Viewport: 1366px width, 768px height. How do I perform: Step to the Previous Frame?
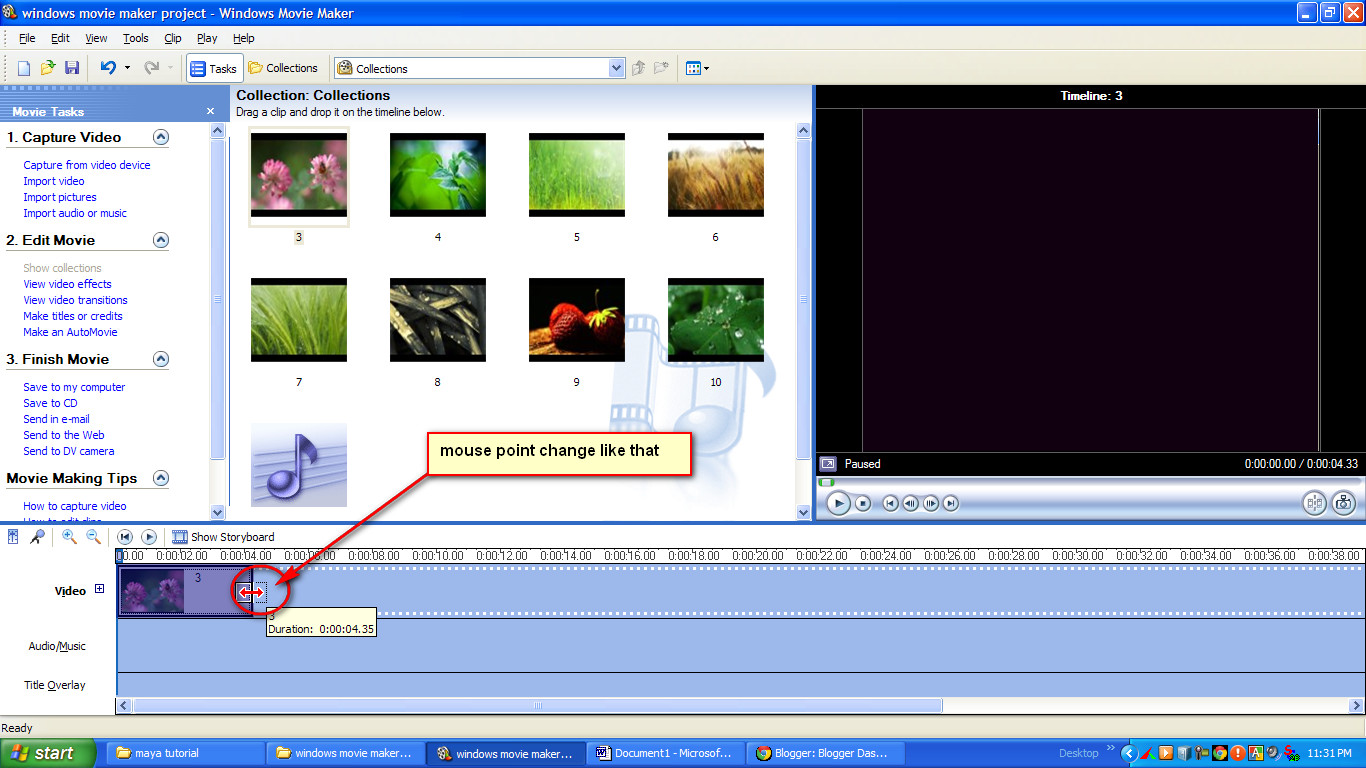pos(910,503)
